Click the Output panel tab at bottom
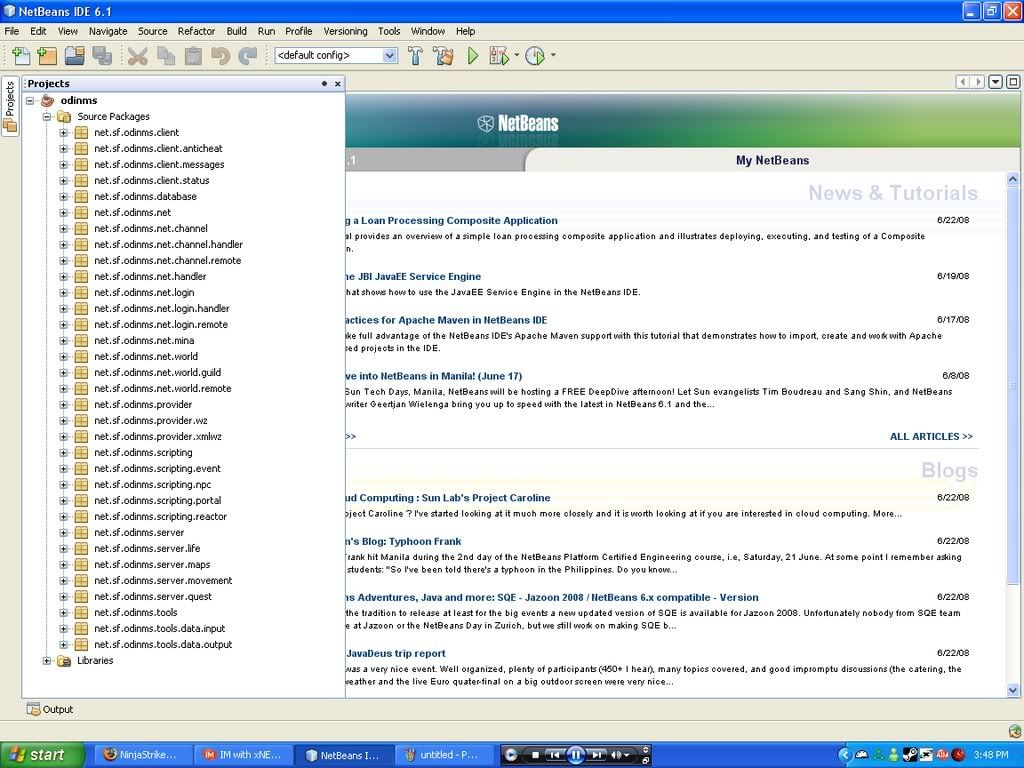Viewport: 1024px width, 768px height. pos(50,709)
